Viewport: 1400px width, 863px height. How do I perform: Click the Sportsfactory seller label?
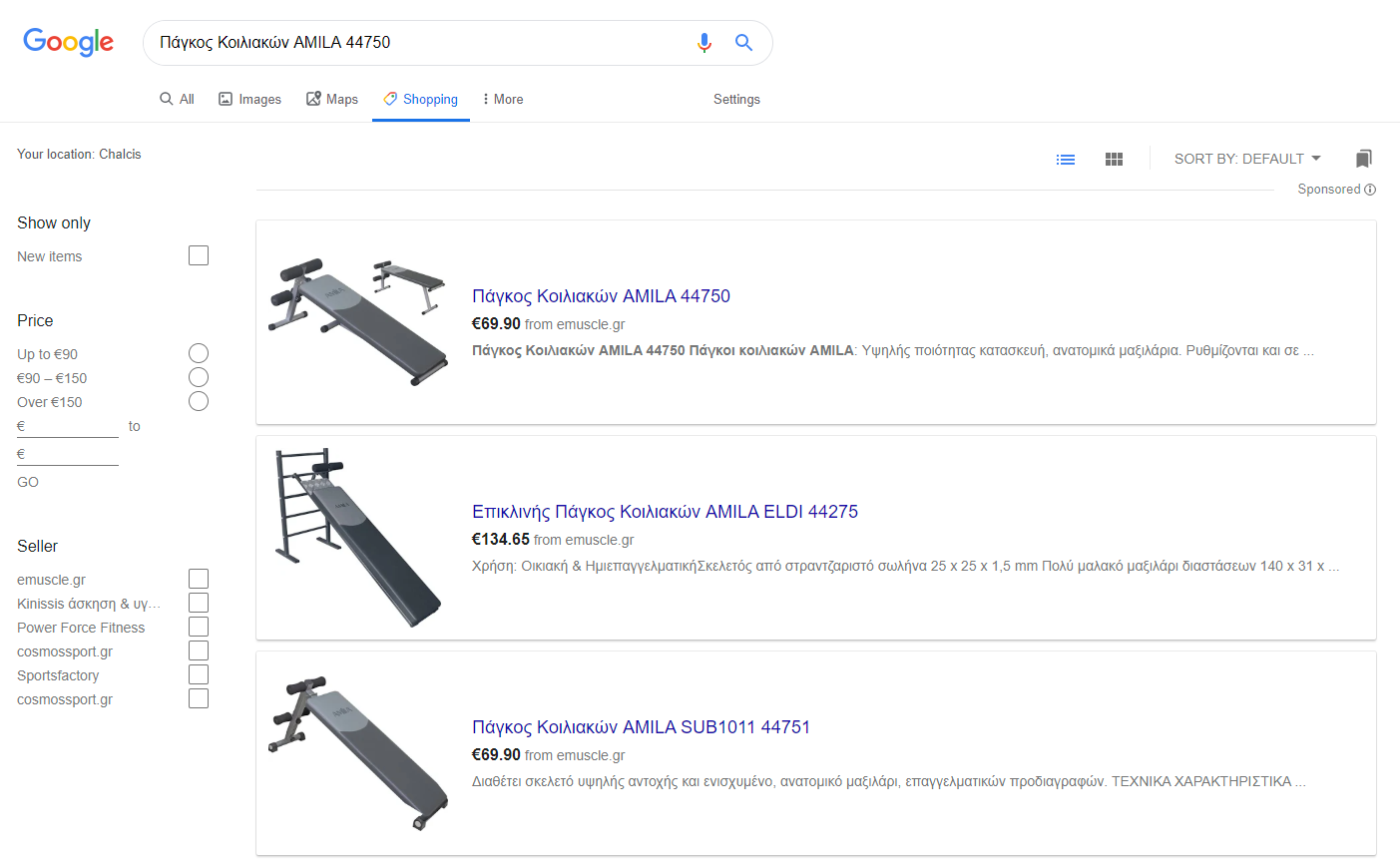58,675
